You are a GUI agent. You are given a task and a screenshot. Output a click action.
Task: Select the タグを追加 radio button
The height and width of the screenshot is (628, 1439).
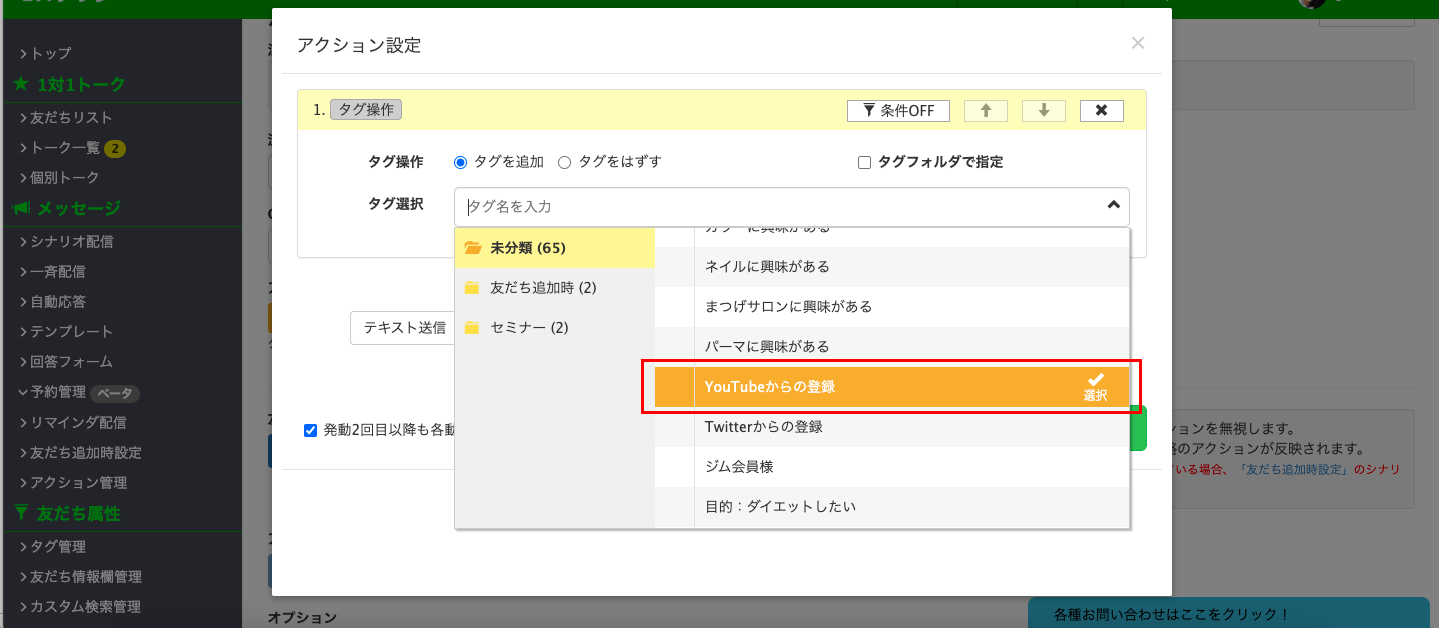[461, 162]
